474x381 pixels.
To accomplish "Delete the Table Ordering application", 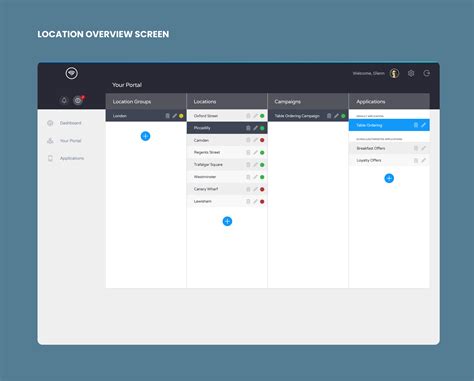I will coord(416,125).
